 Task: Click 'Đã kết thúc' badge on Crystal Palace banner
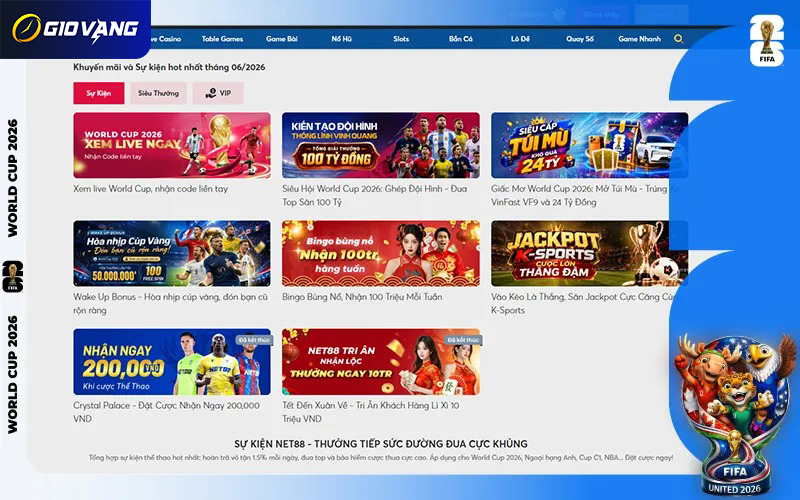tap(254, 340)
